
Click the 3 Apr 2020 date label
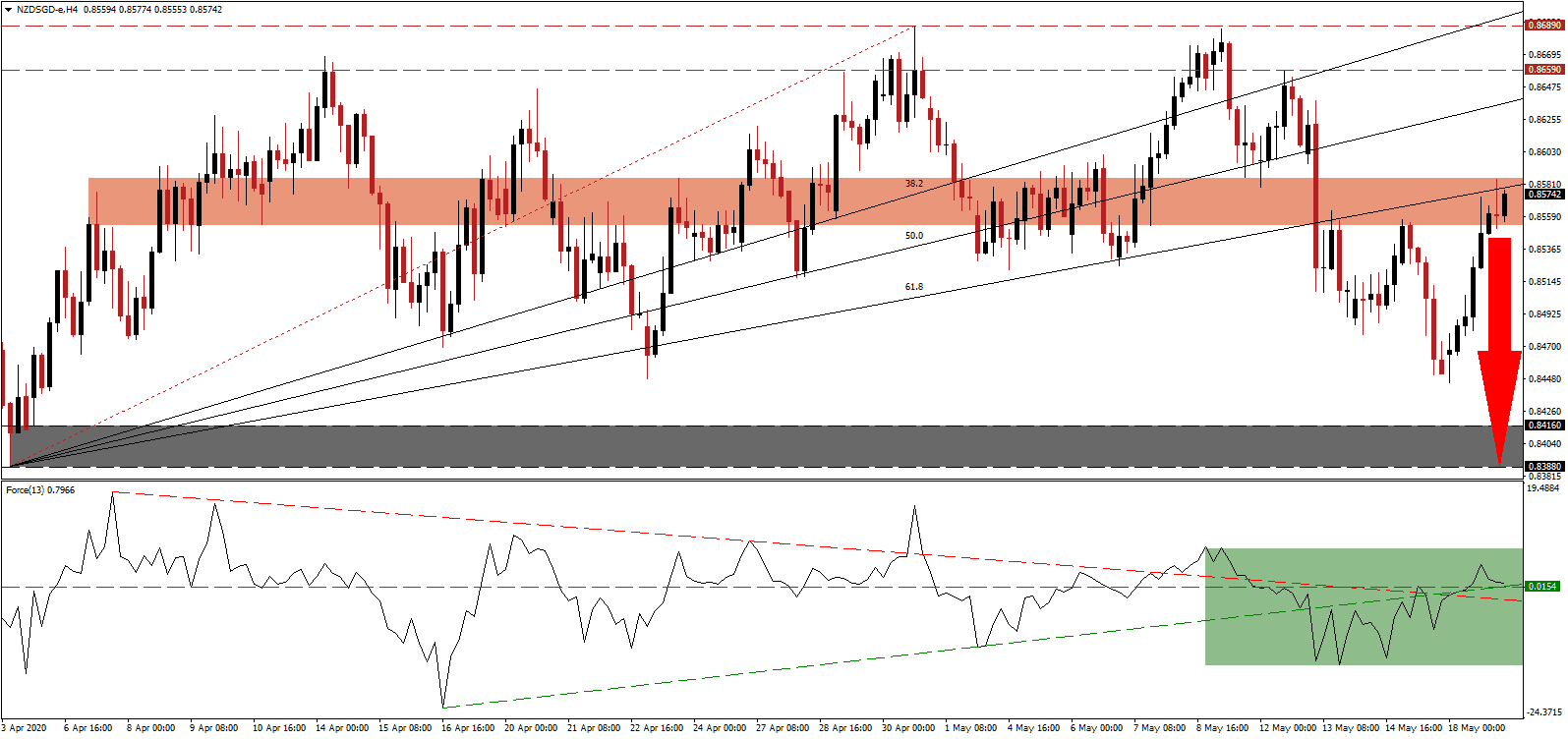[x=25, y=728]
